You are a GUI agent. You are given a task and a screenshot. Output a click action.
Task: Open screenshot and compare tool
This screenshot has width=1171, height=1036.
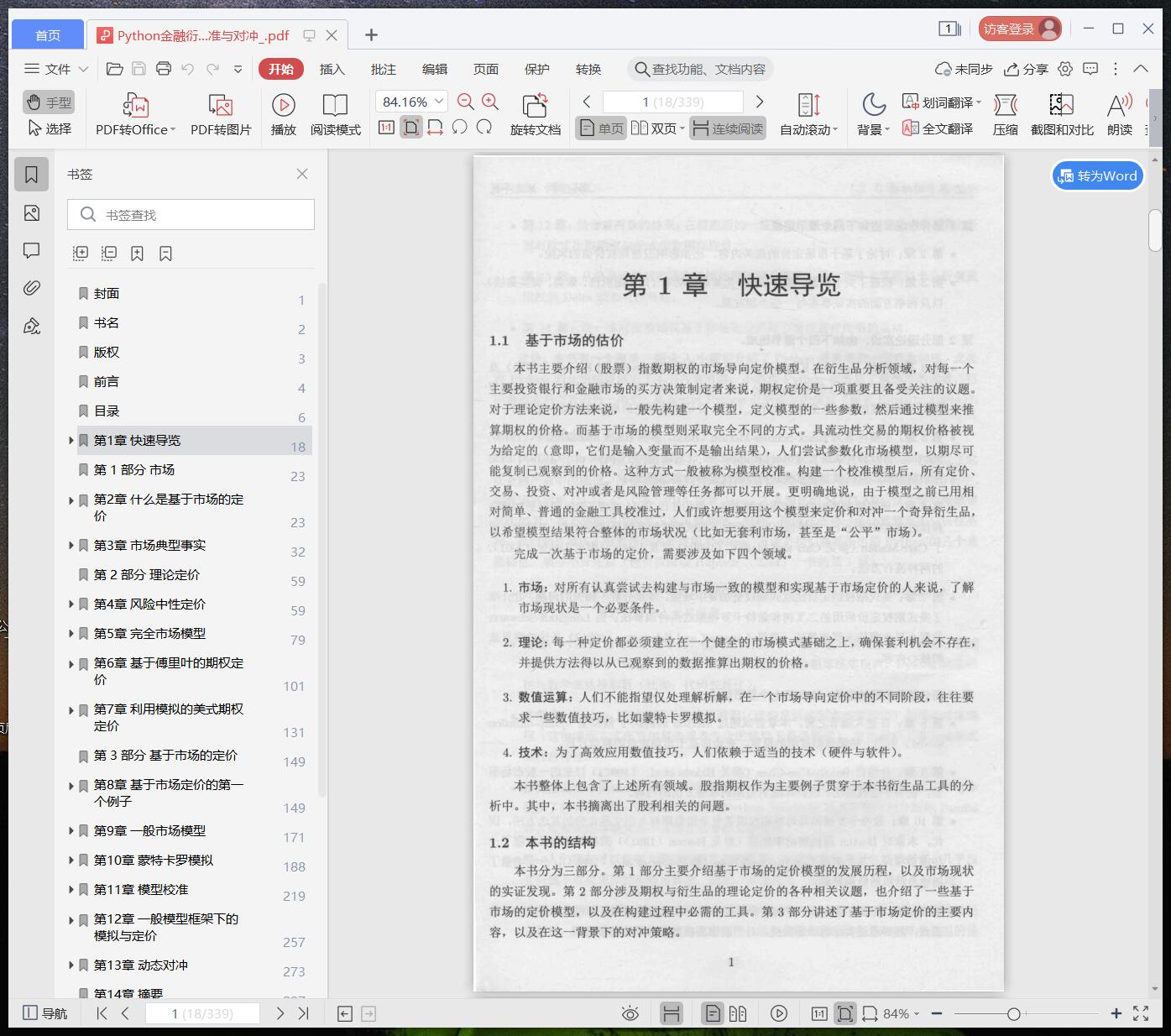click(x=1062, y=115)
